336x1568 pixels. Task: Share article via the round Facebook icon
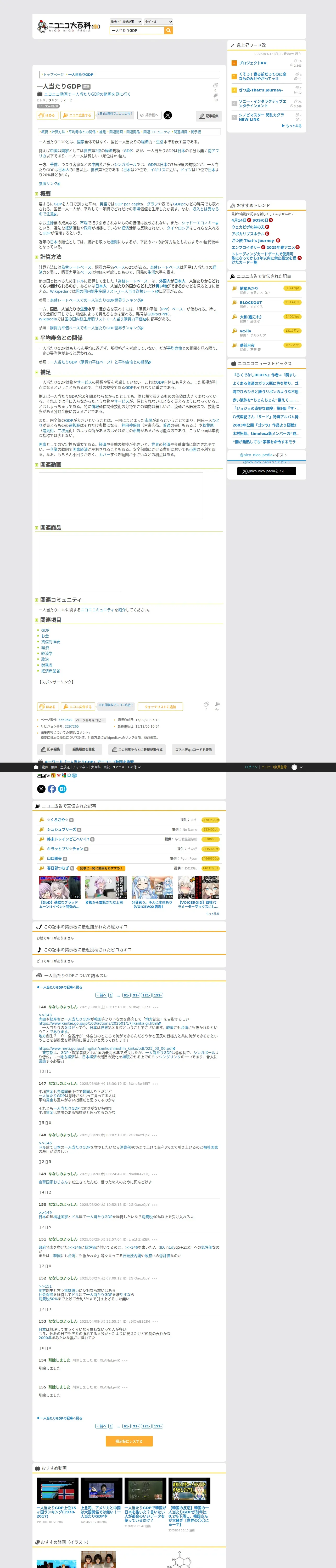(52, 789)
